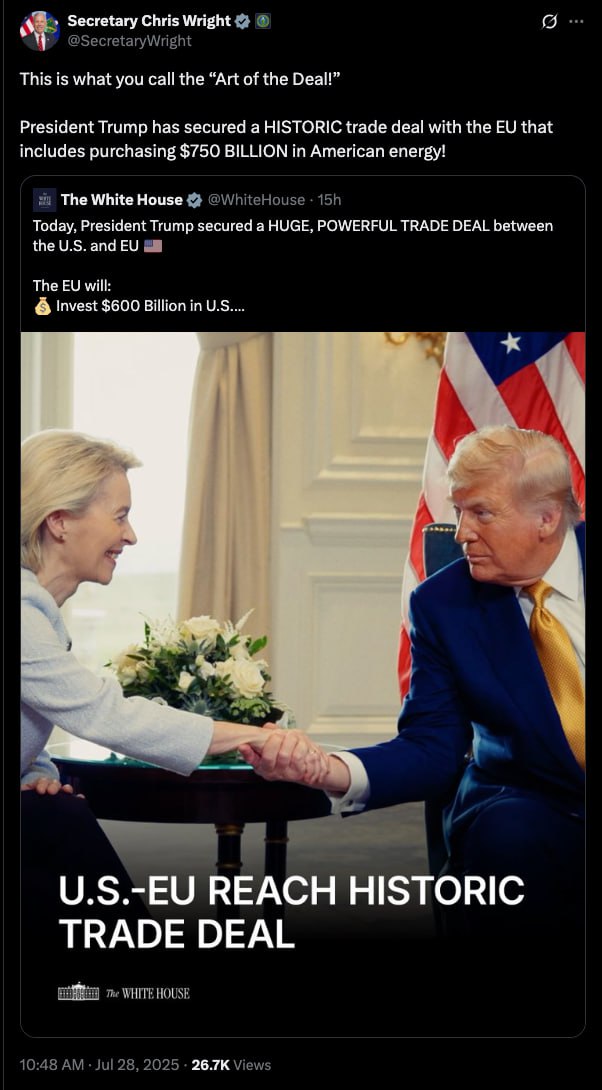Click the money bag emoji in quoted post
The image size is (602, 1090).
pos(42,306)
